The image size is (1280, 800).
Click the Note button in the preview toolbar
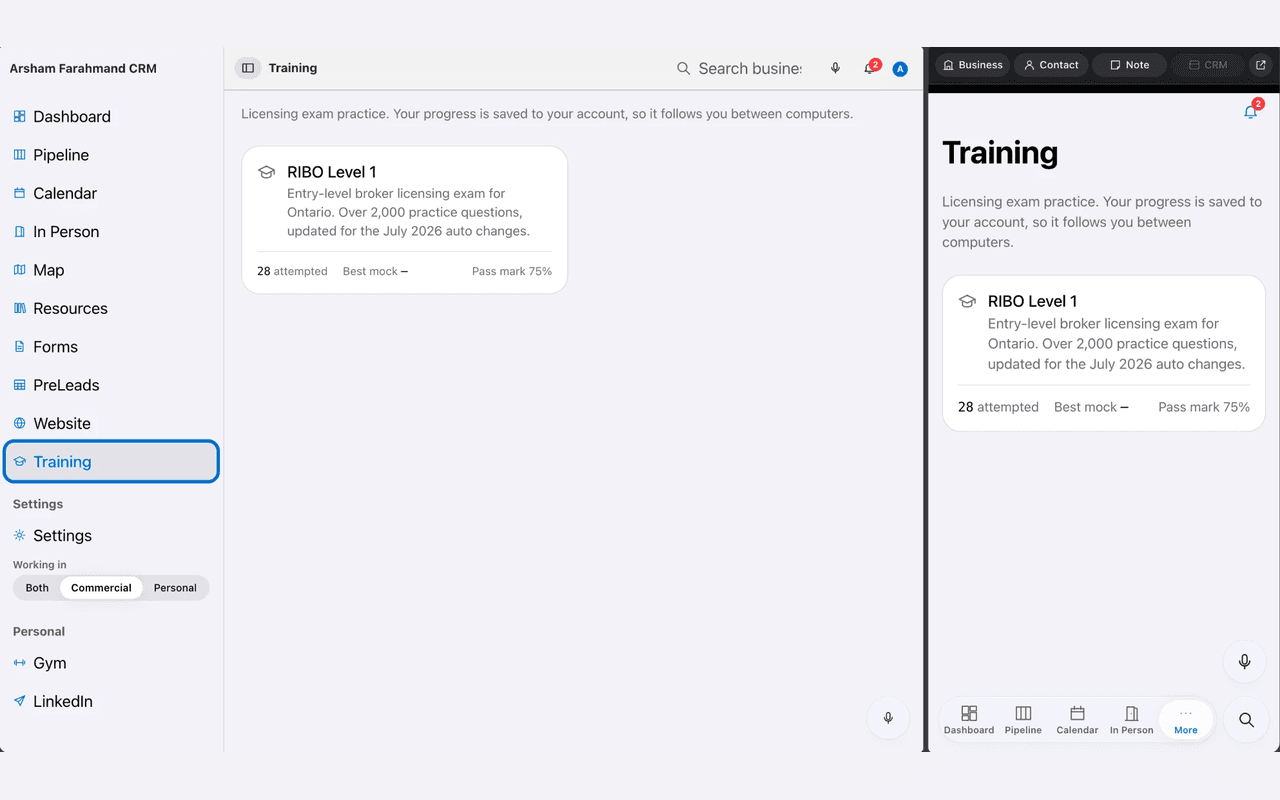tap(1129, 65)
